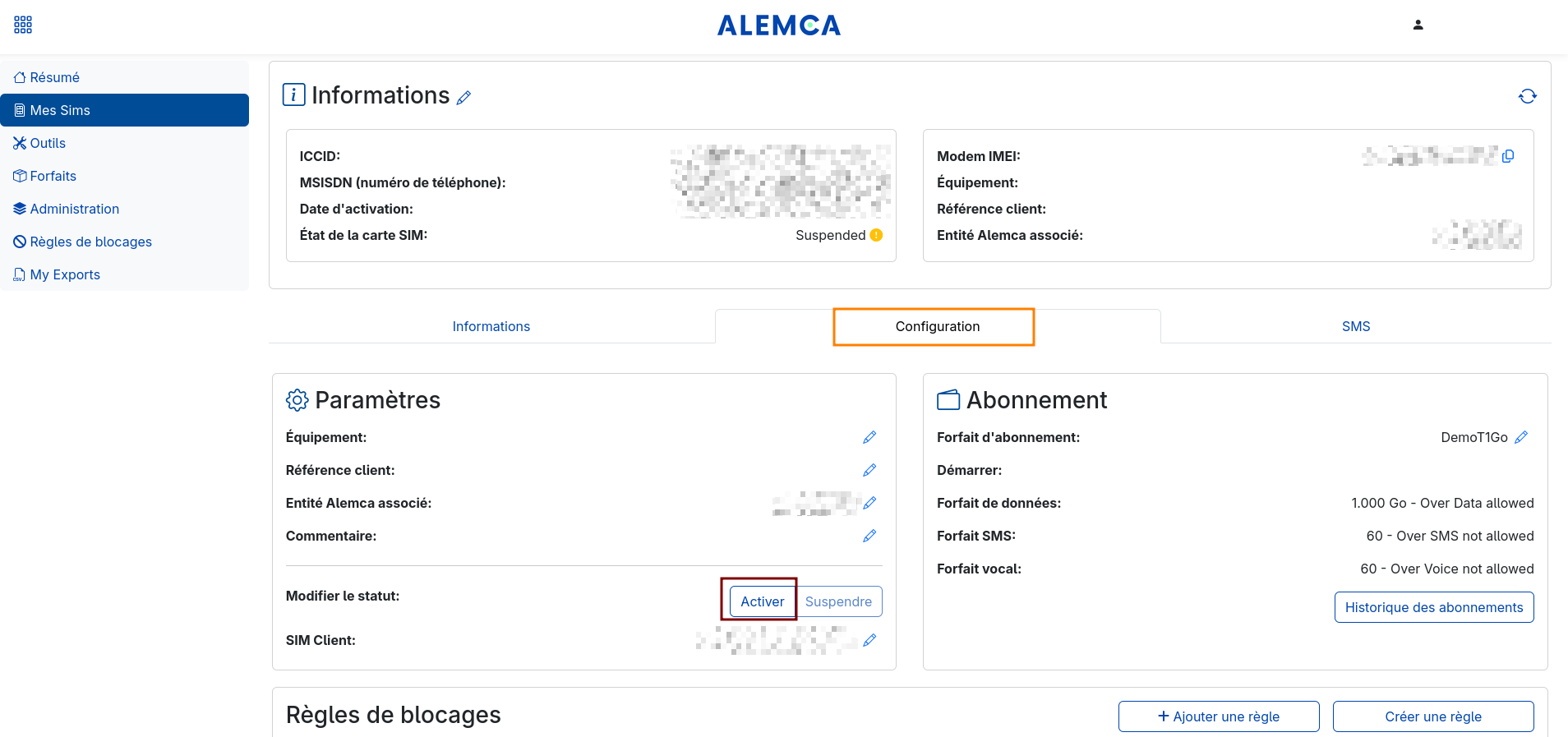Copy the Modem IMEI value
This screenshot has width=1568, height=737.
(x=1508, y=156)
